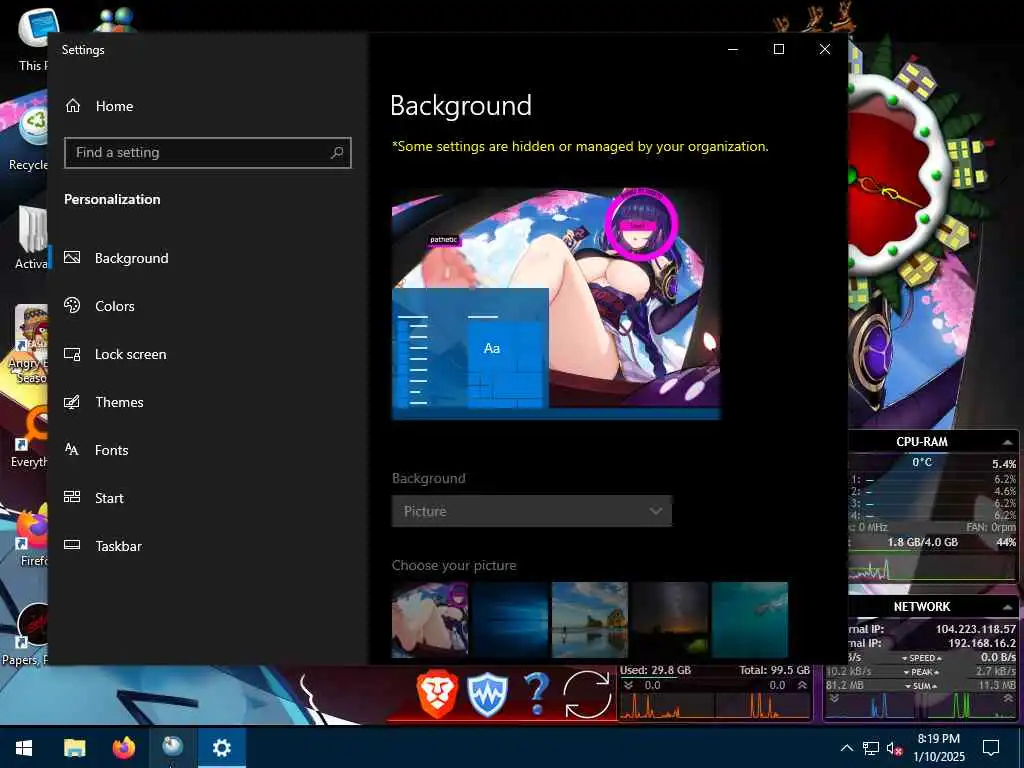Click the disk usage Used 29.8 GB widget
Viewport: 1024px width, 768px height.
tap(714, 692)
